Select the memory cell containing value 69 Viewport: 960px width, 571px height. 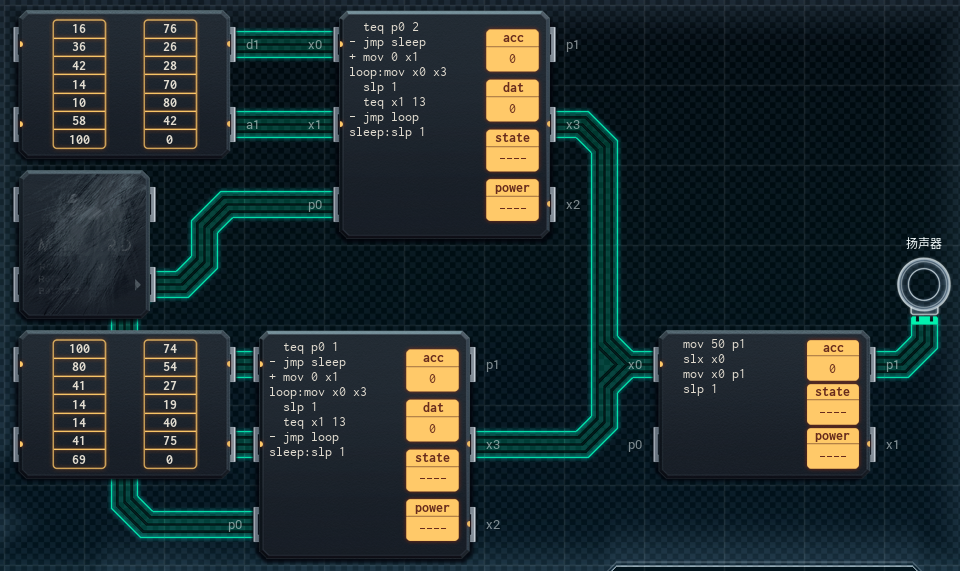tap(78, 460)
